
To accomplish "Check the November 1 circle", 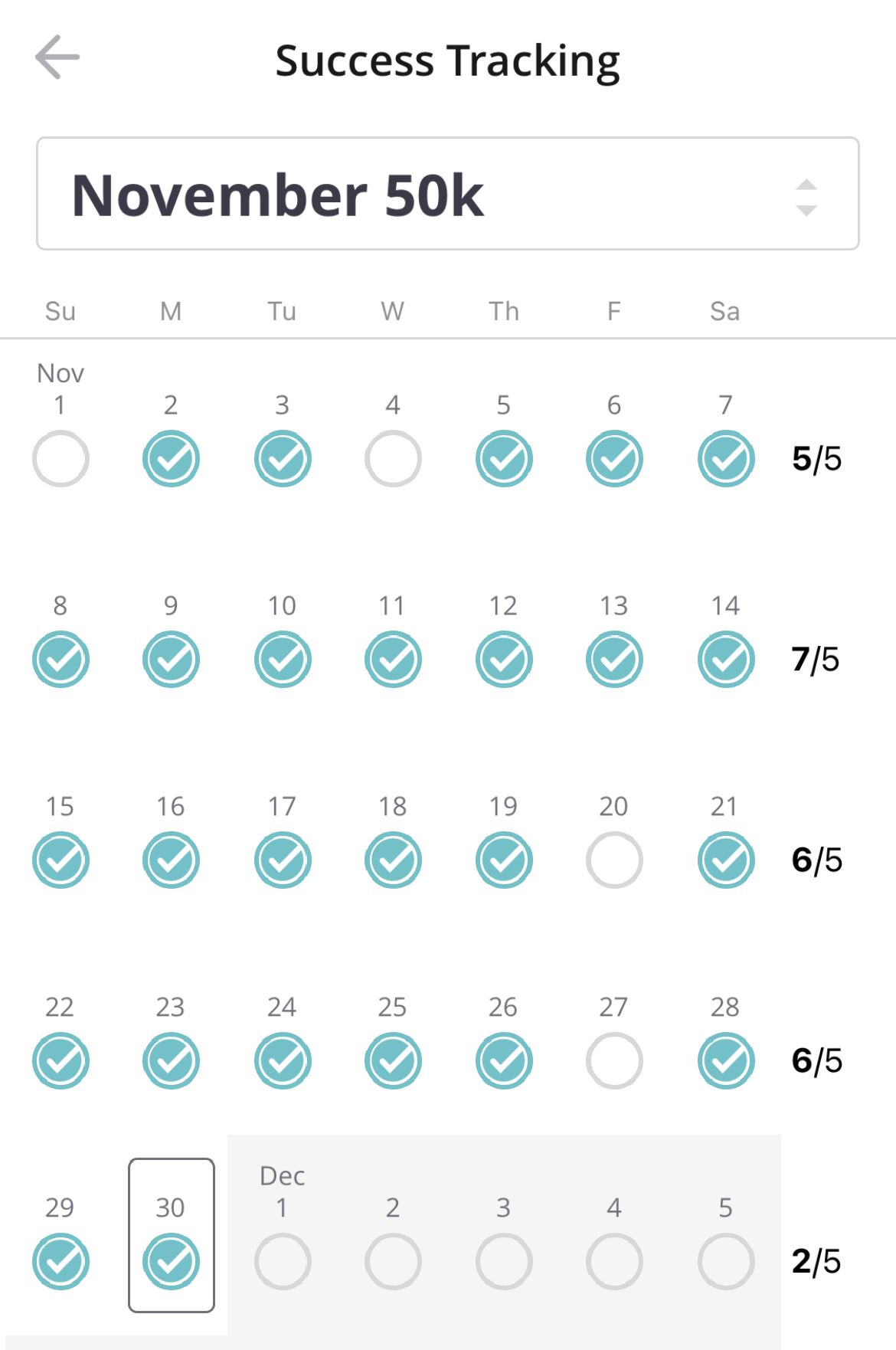I will [60, 459].
